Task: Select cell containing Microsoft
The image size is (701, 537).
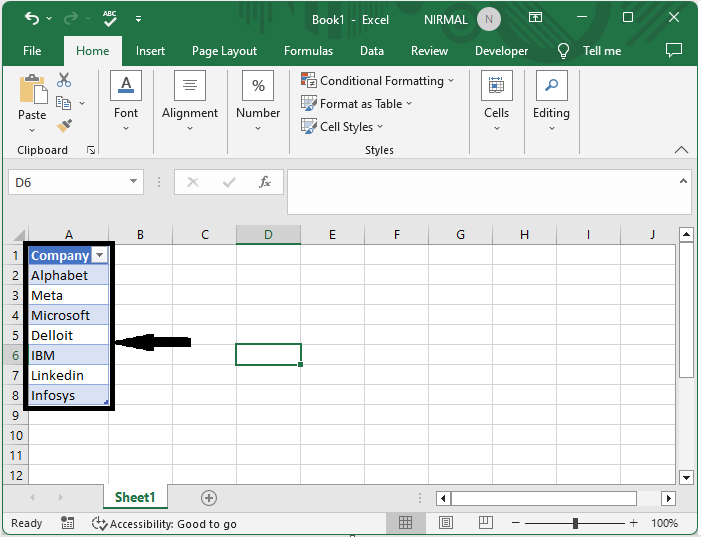Action: 69,315
